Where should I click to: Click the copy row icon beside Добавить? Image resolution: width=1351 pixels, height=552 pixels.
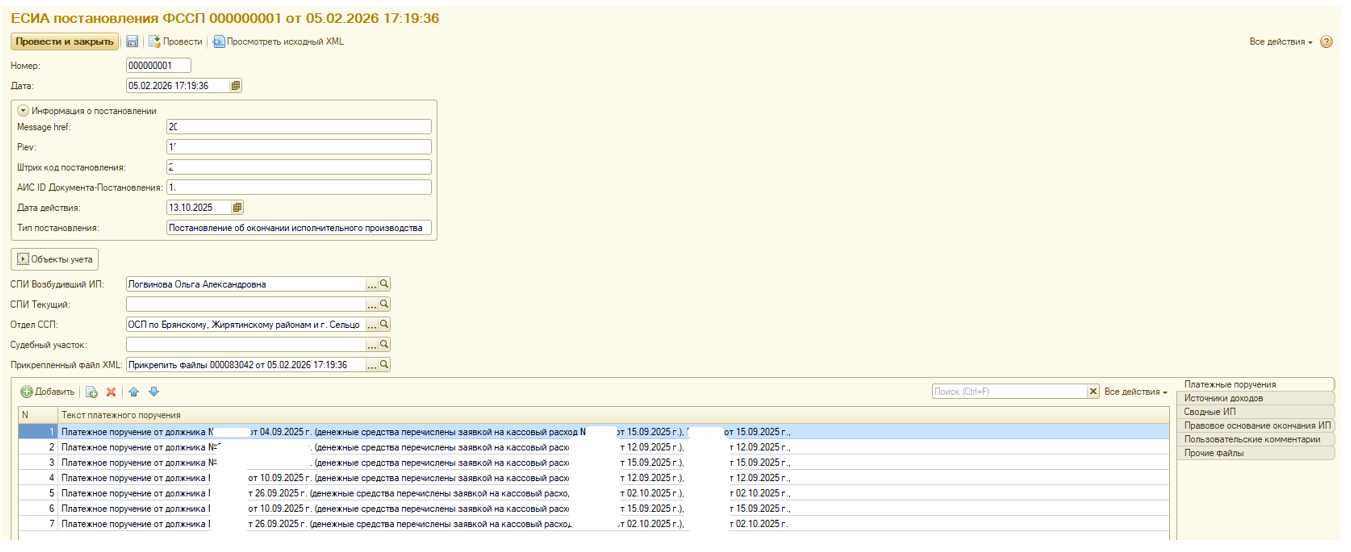point(92,392)
